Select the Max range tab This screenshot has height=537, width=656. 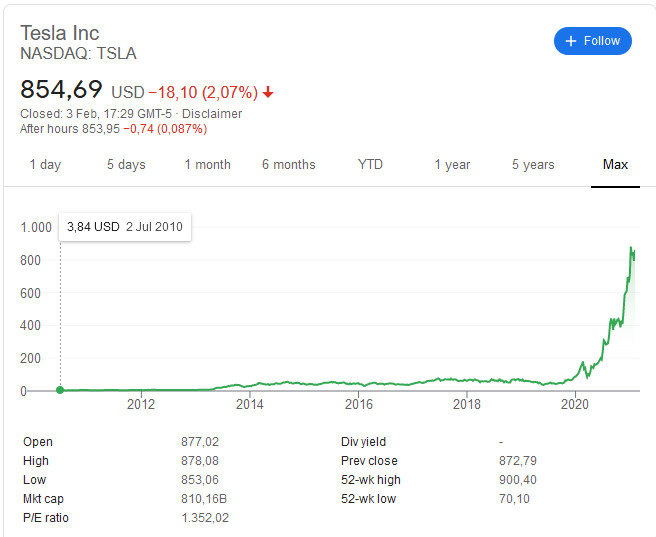click(615, 164)
